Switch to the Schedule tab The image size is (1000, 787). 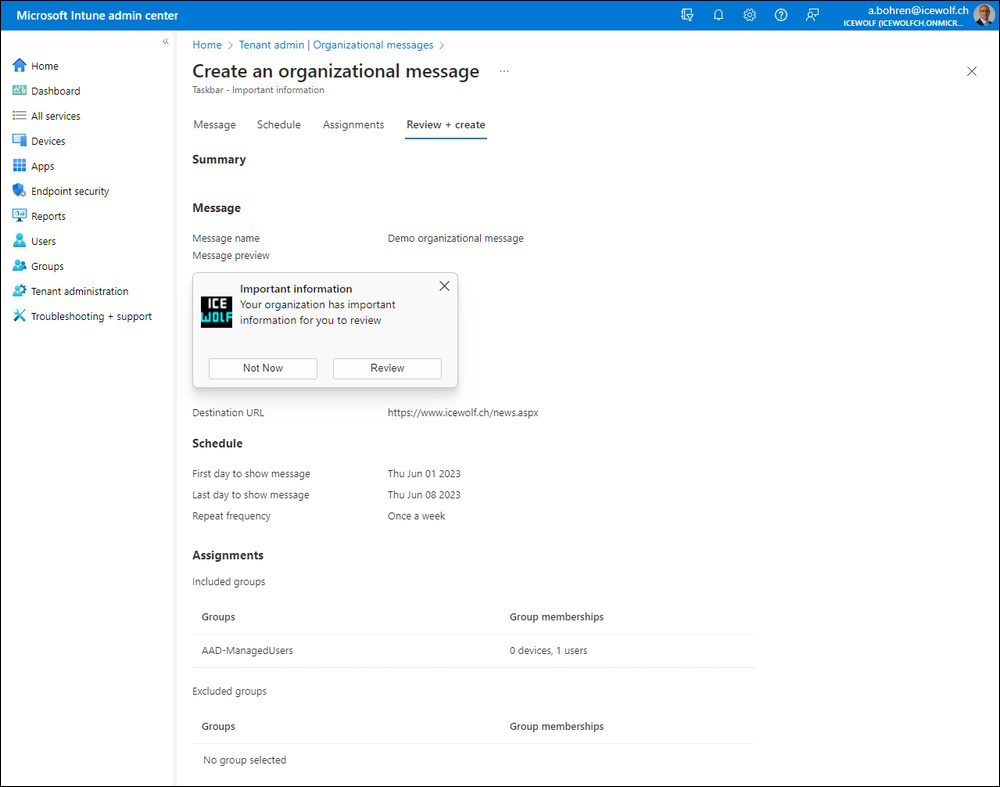pyautogui.click(x=279, y=125)
